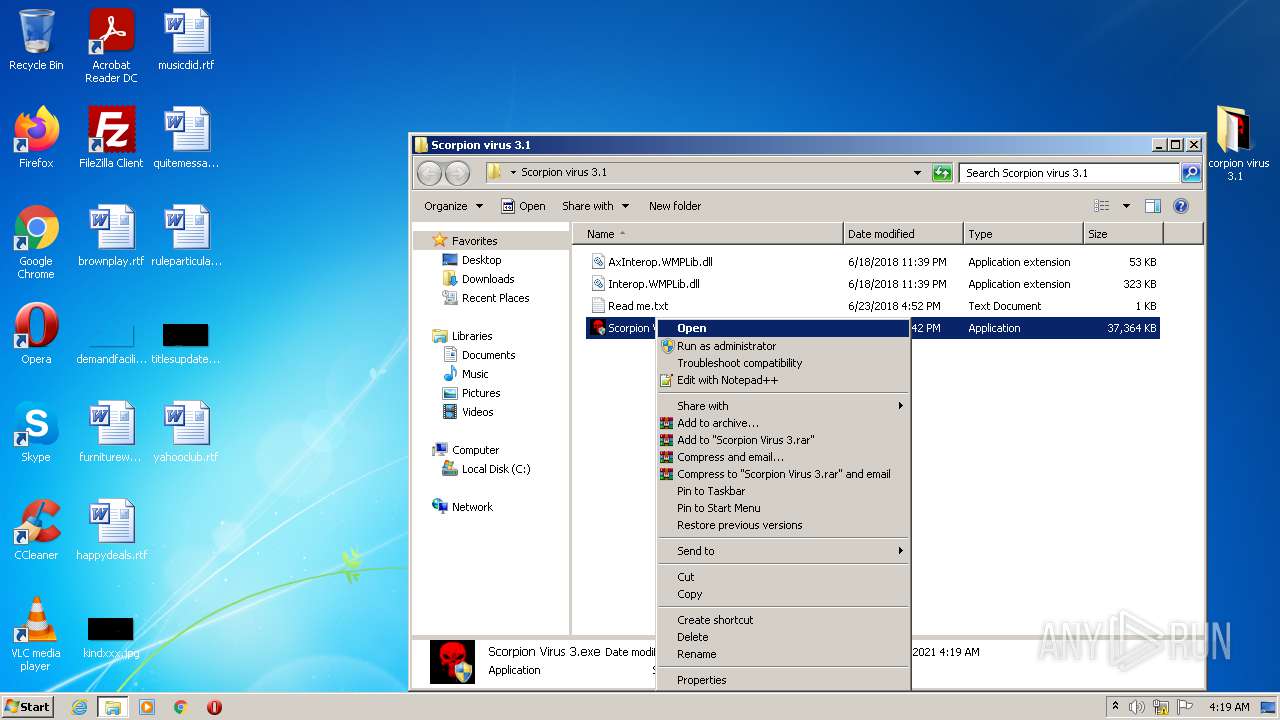Select the Google Chrome desktop icon
Image resolution: width=1280 pixels, height=720 pixels.
pos(36,242)
